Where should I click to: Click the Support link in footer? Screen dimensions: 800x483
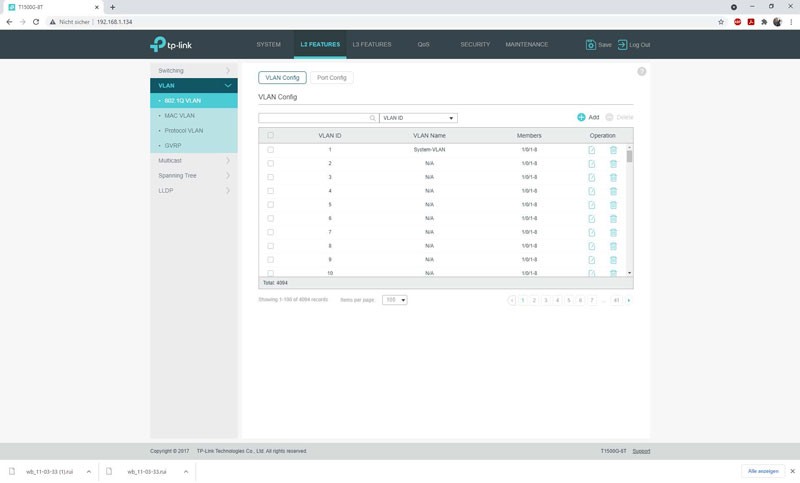point(641,451)
